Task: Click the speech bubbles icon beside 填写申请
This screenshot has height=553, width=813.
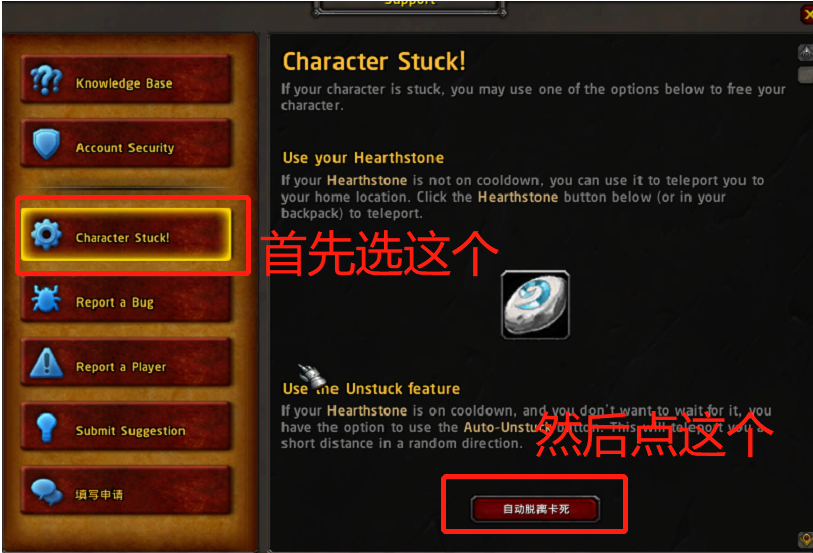Action: pyautogui.click(x=46, y=491)
